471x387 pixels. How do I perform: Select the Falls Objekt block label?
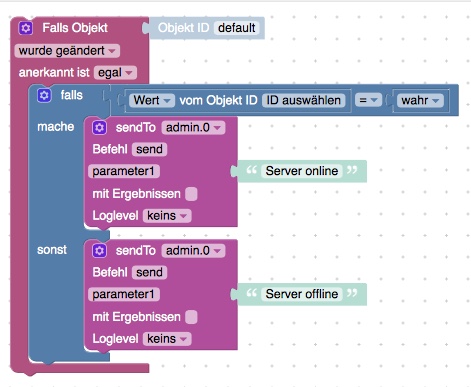click(x=75, y=28)
